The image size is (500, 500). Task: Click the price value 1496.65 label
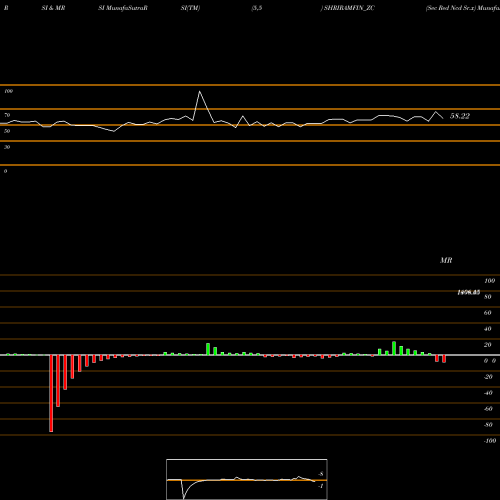click(469, 292)
